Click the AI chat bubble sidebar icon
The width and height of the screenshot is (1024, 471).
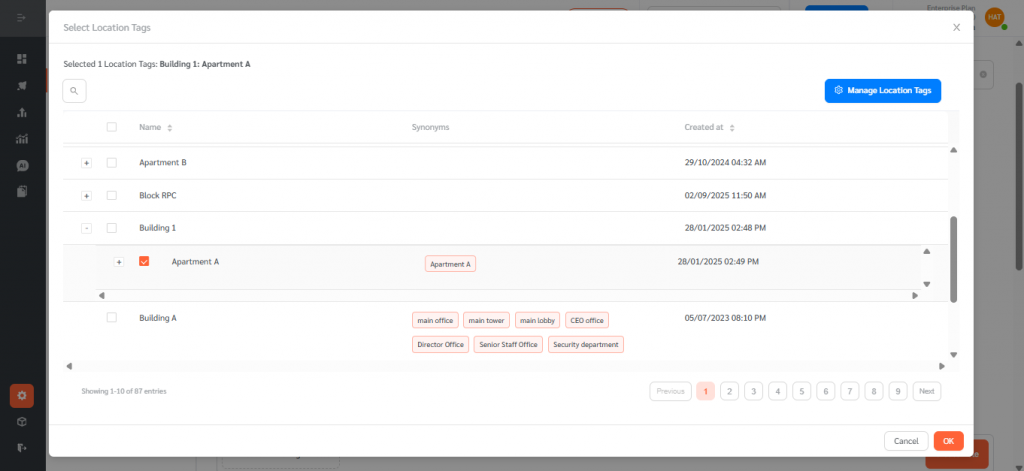pyautogui.click(x=22, y=165)
